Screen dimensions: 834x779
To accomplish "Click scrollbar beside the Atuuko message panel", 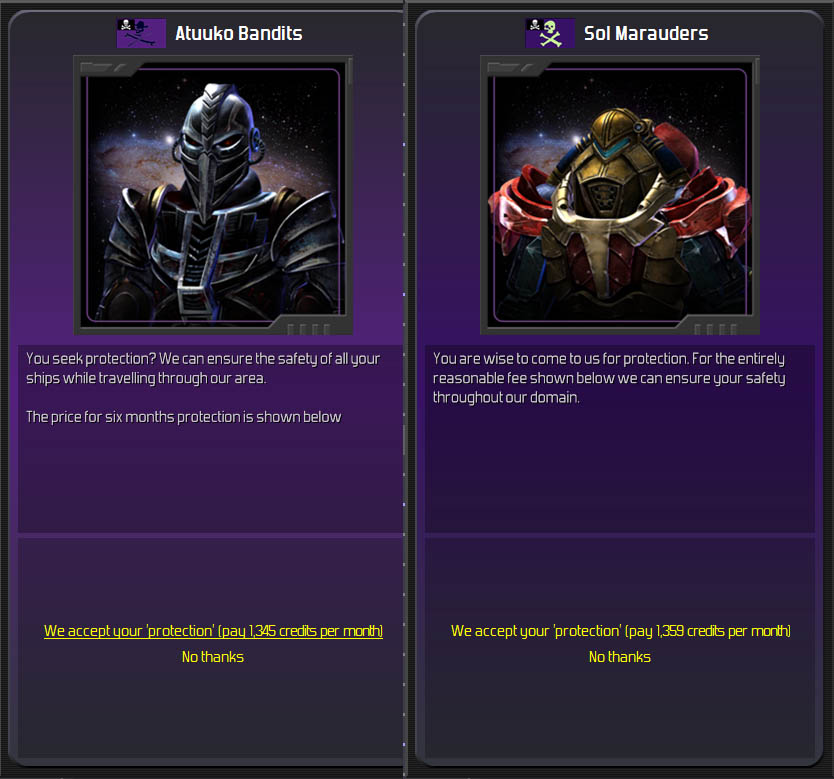I will click(x=404, y=440).
